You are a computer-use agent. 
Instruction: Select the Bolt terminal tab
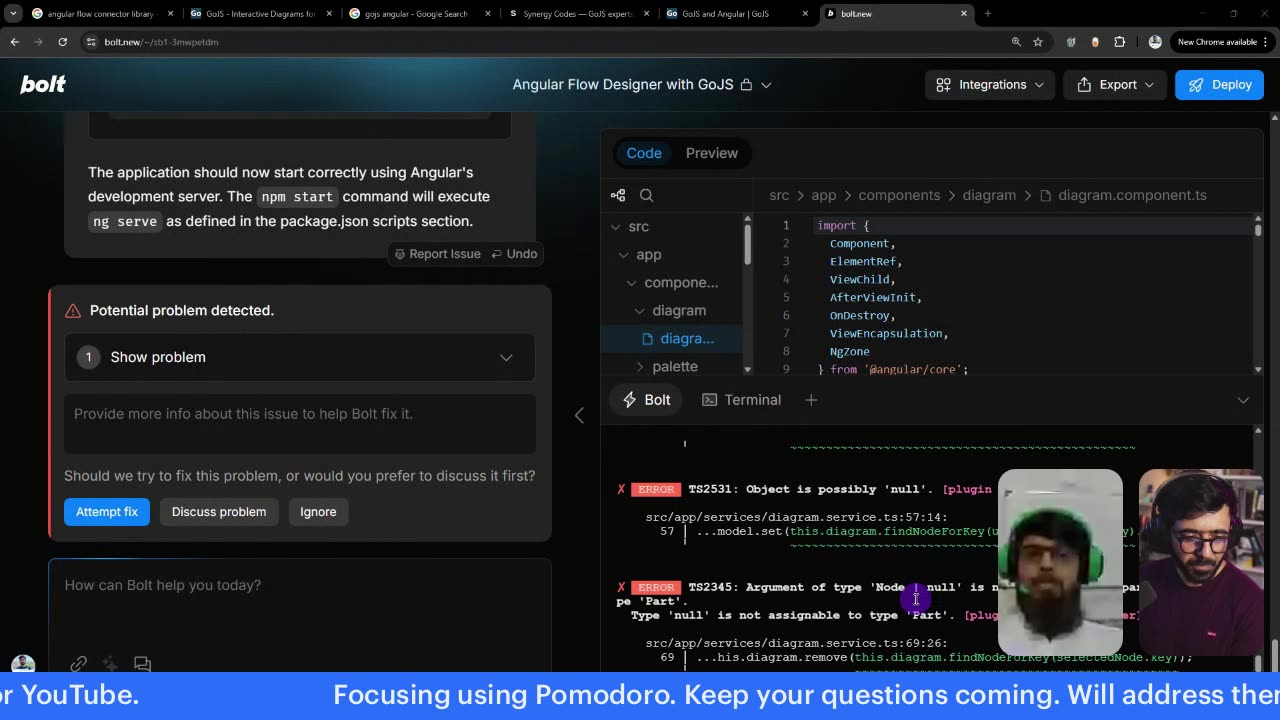click(x=646, y=400)
